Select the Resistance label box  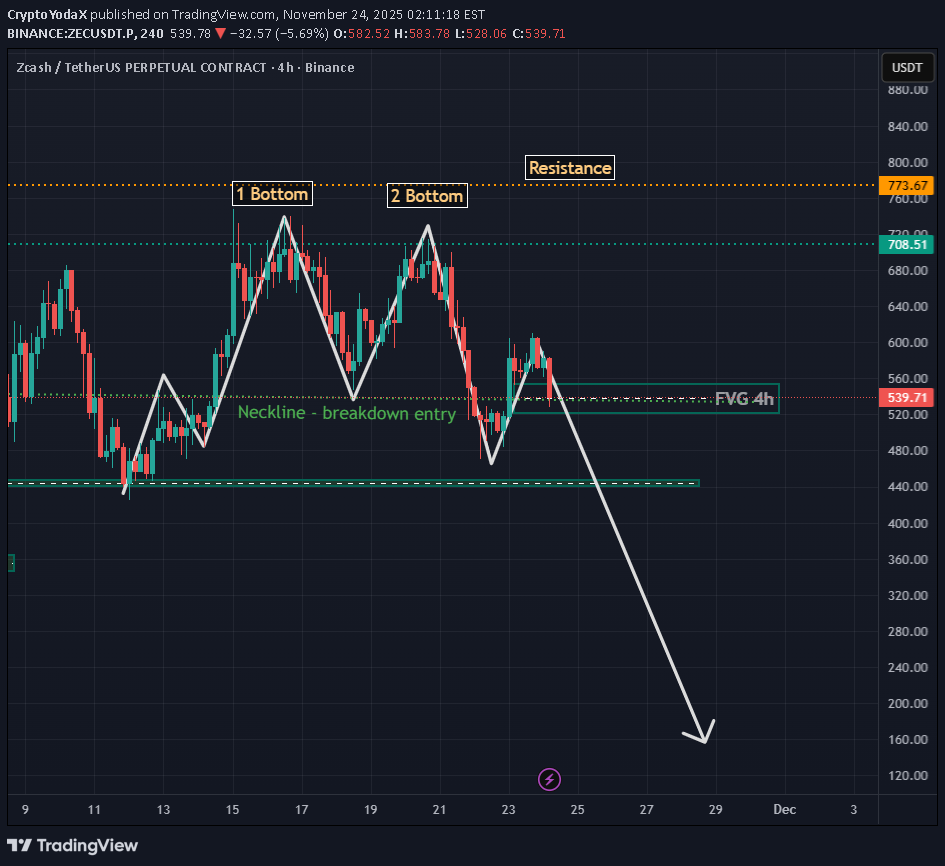click(570, 167)
